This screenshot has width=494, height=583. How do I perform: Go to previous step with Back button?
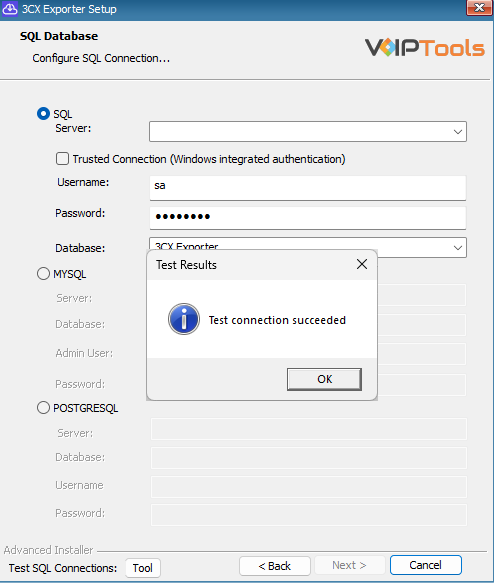(275, 566)
